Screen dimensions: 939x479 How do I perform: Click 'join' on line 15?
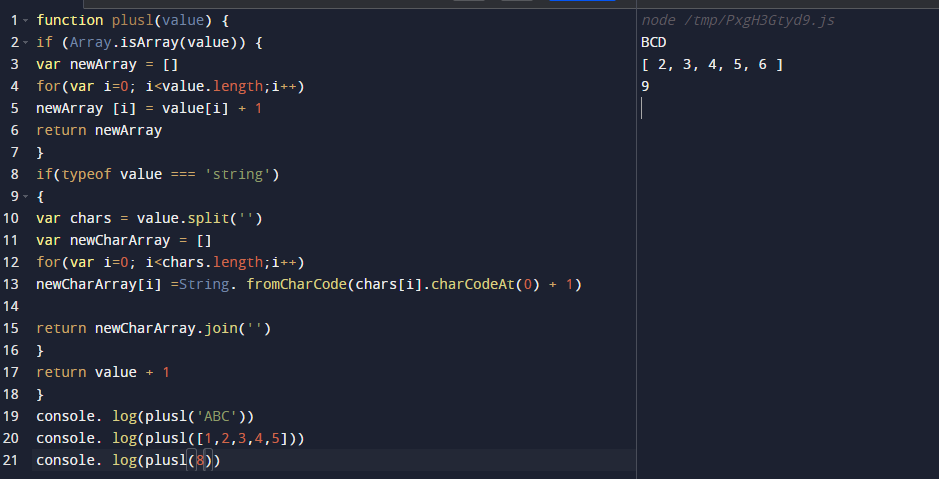coord(221,329)
